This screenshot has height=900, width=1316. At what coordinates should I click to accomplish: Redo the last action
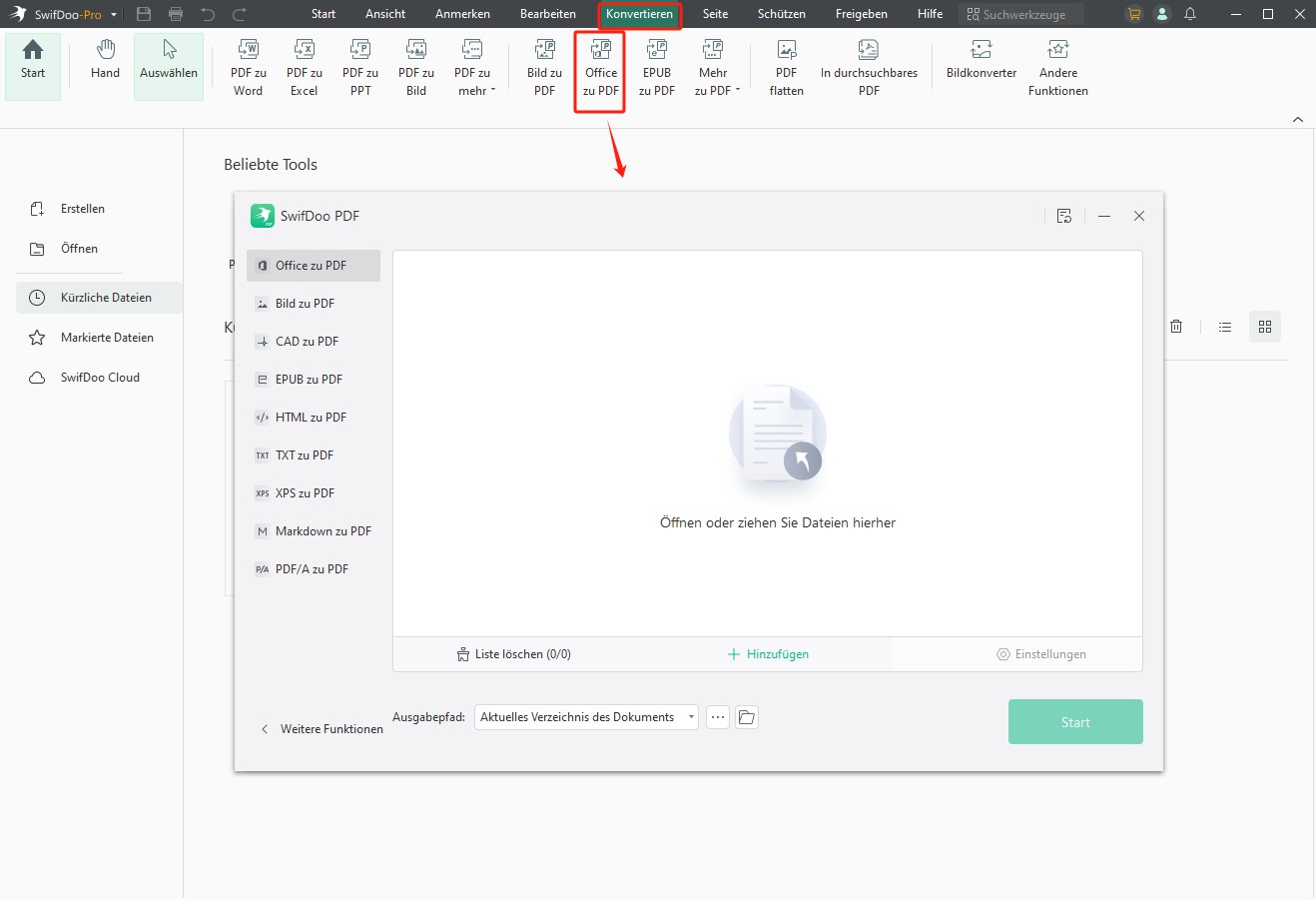click(240, 14)
